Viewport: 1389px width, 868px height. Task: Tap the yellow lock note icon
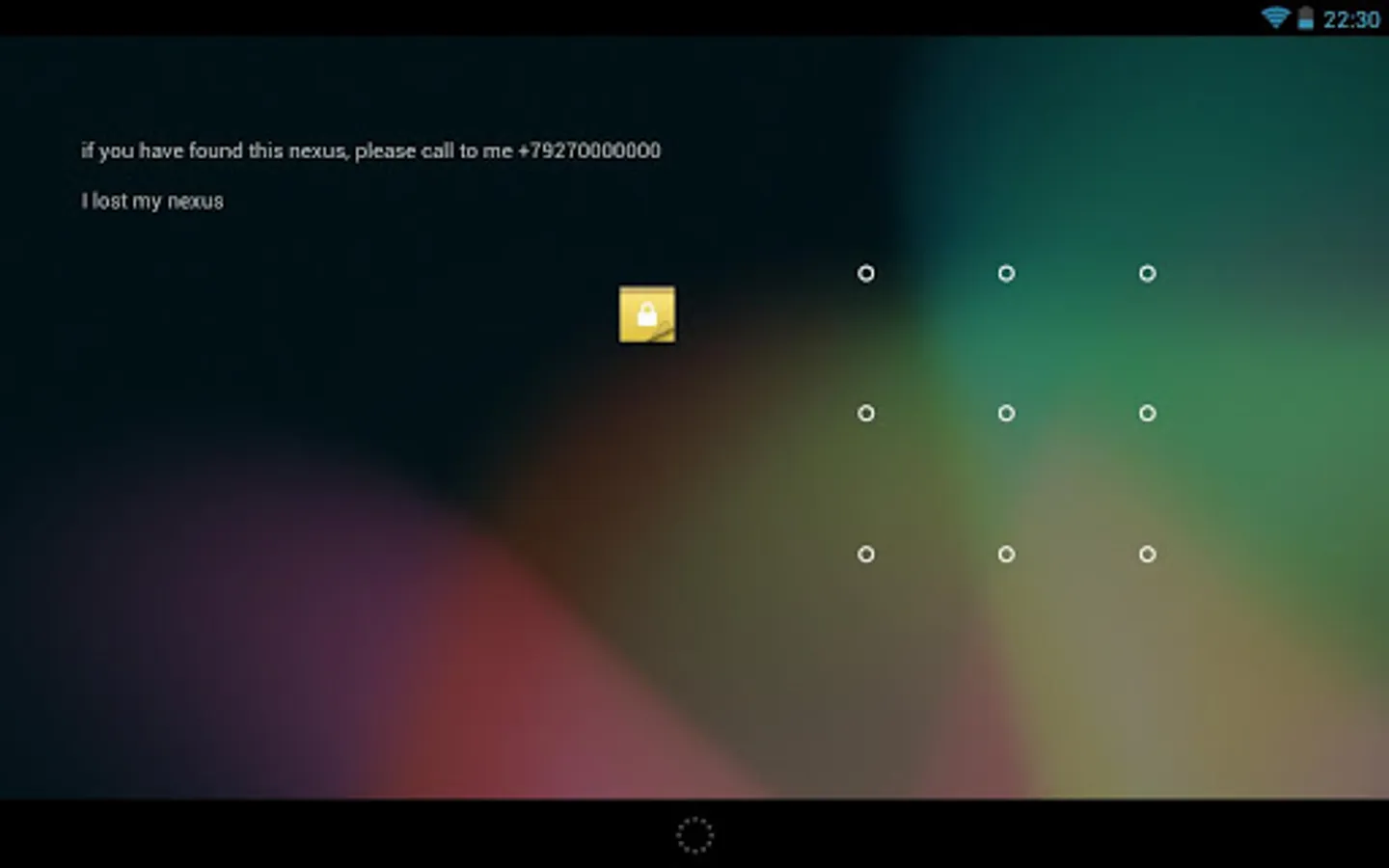pos(647,314)
